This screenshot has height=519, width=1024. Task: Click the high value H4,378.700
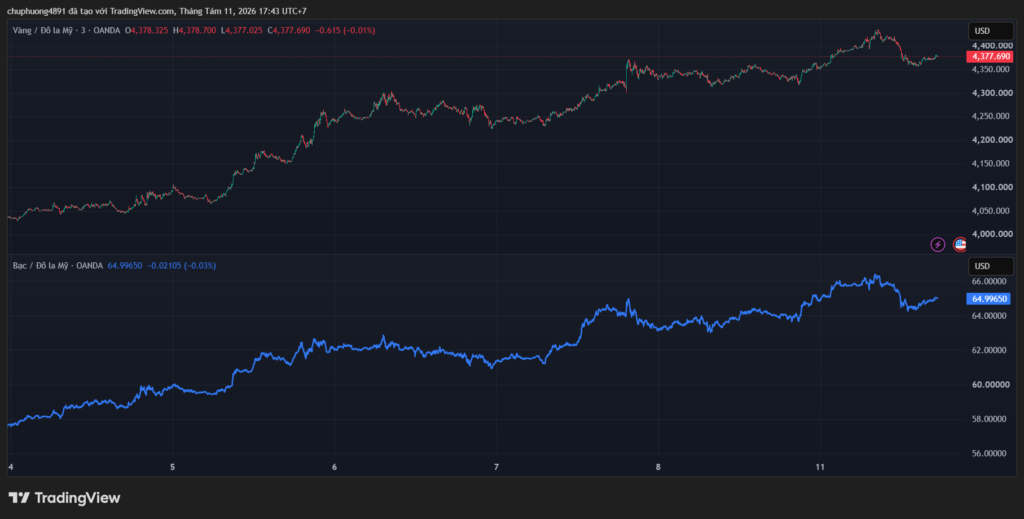pos(195,31)
